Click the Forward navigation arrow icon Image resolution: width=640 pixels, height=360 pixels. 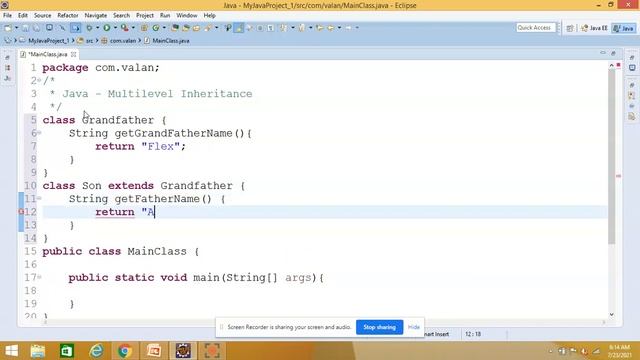(348, 28)
